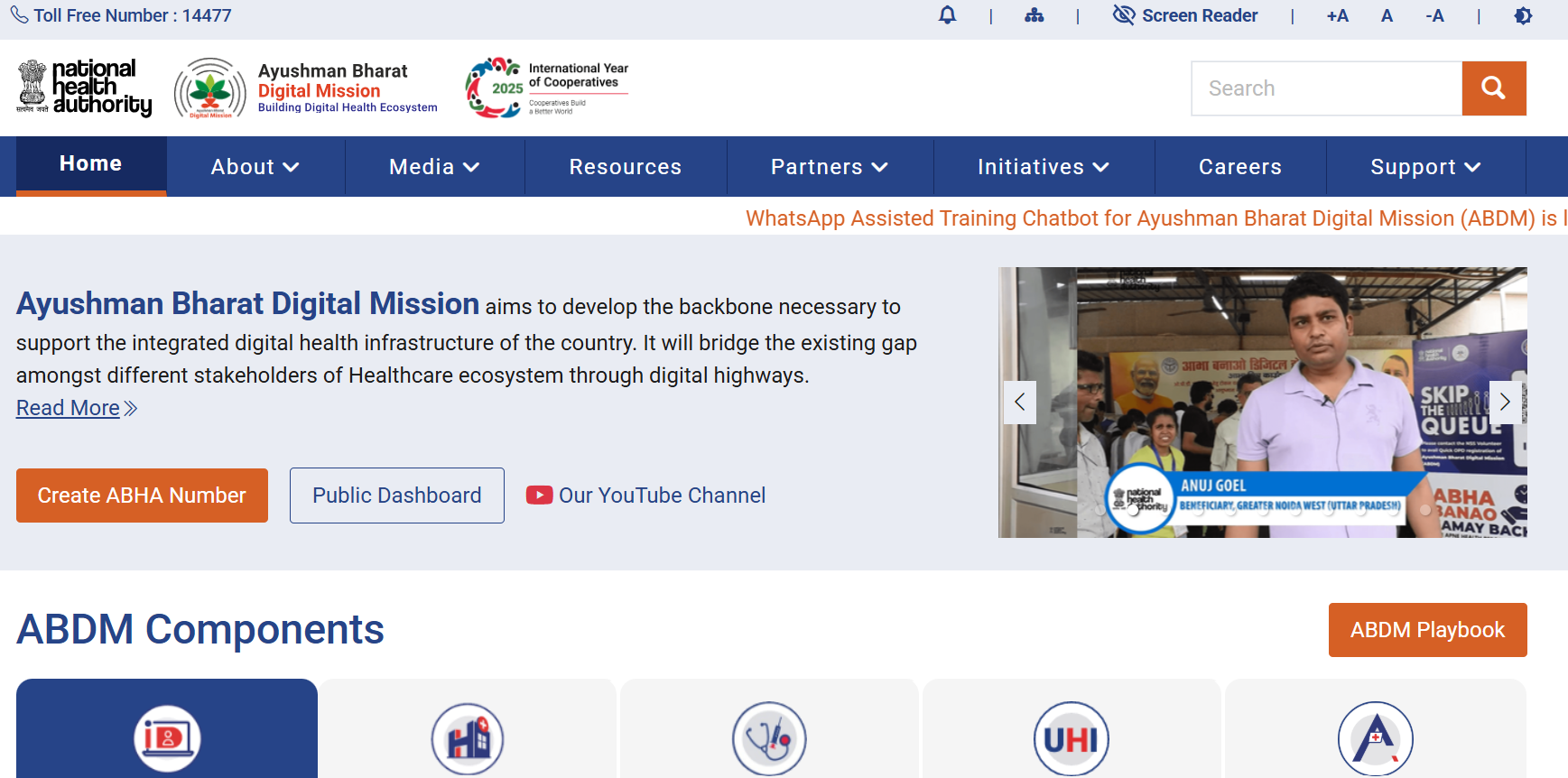Click the Toll Free Number : 14477 text
The width and height of the screenshot is (1568, 778).
click(133, 15)
